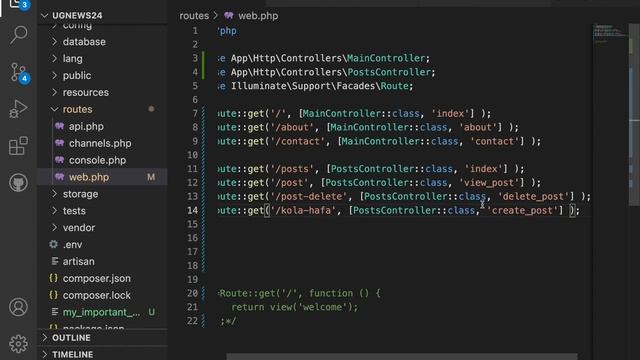Click the api.php file icon

60,126
